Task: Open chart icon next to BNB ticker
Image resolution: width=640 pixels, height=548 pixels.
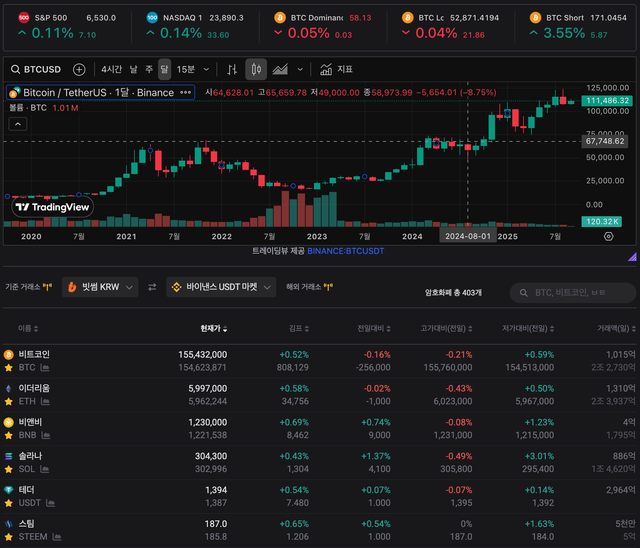Action: [46, 435]
